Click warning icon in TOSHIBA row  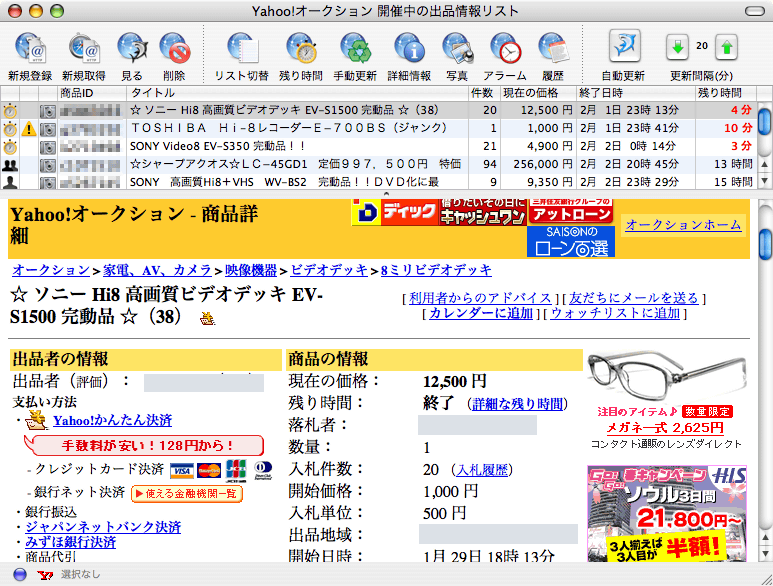pos(29,129)
